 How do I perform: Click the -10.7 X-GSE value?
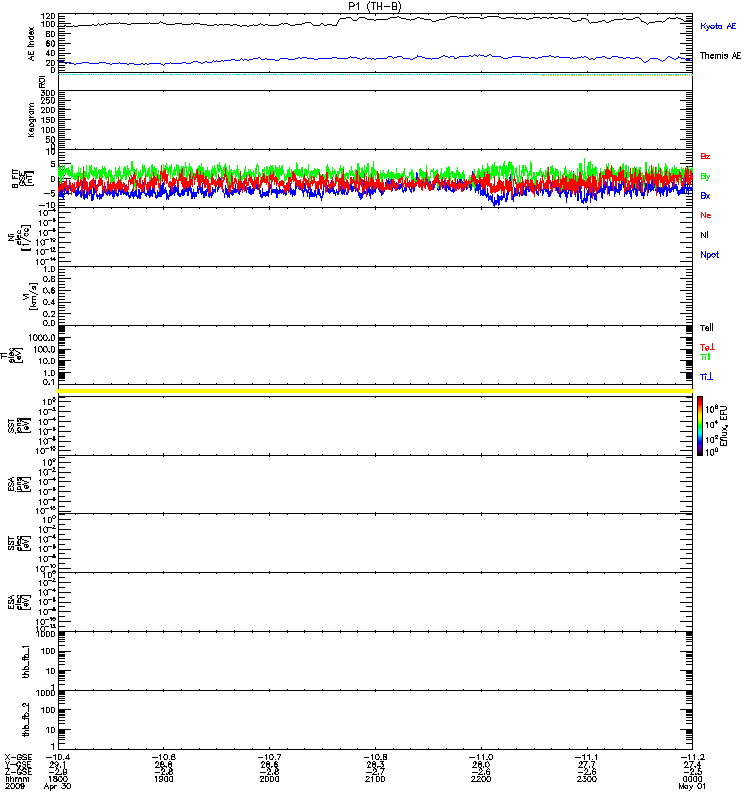click(269, 757)
